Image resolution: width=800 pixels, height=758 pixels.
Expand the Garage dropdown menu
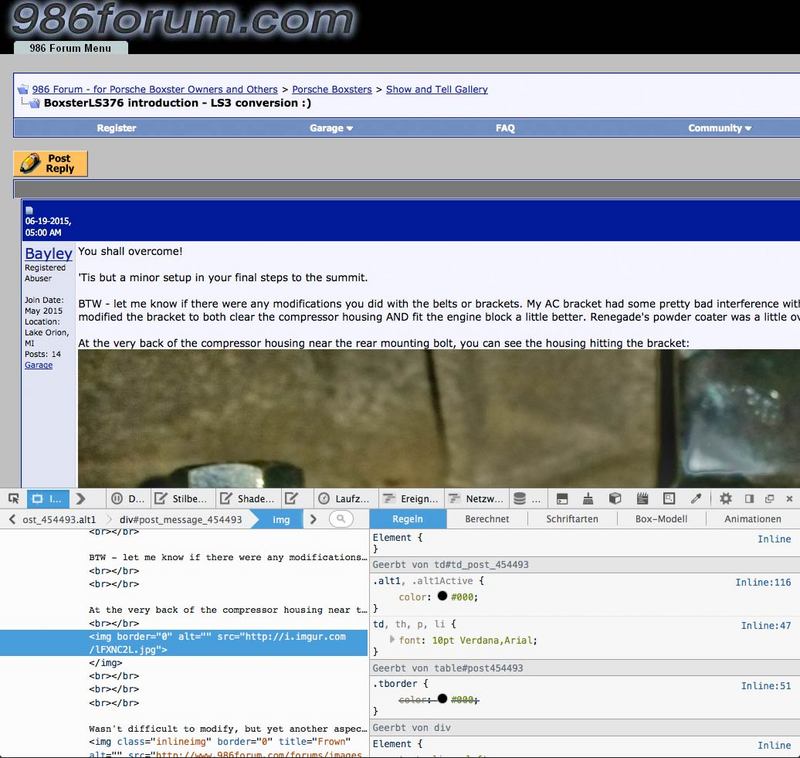coord(331,128)
